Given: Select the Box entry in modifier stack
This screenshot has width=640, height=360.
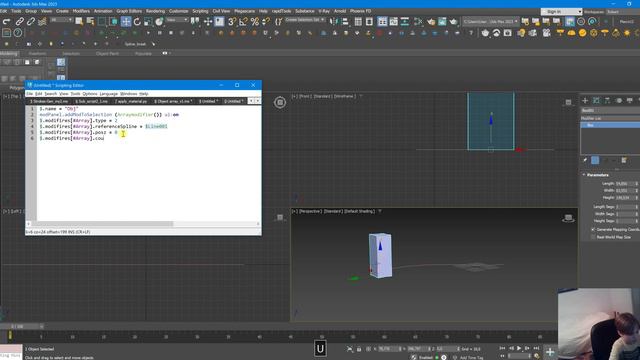Looking at the screenshot, I should [610, 125].
